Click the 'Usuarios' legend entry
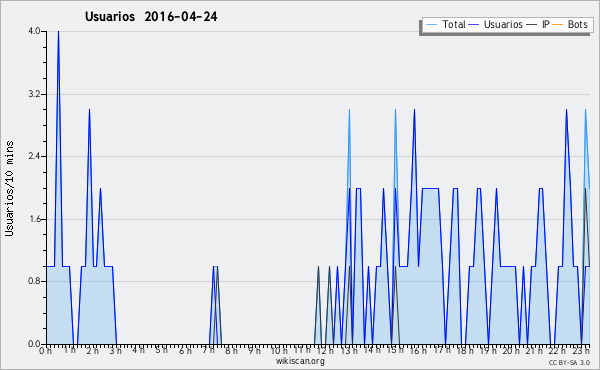This screenshot has height=370, width=600. tap(495, 24)
